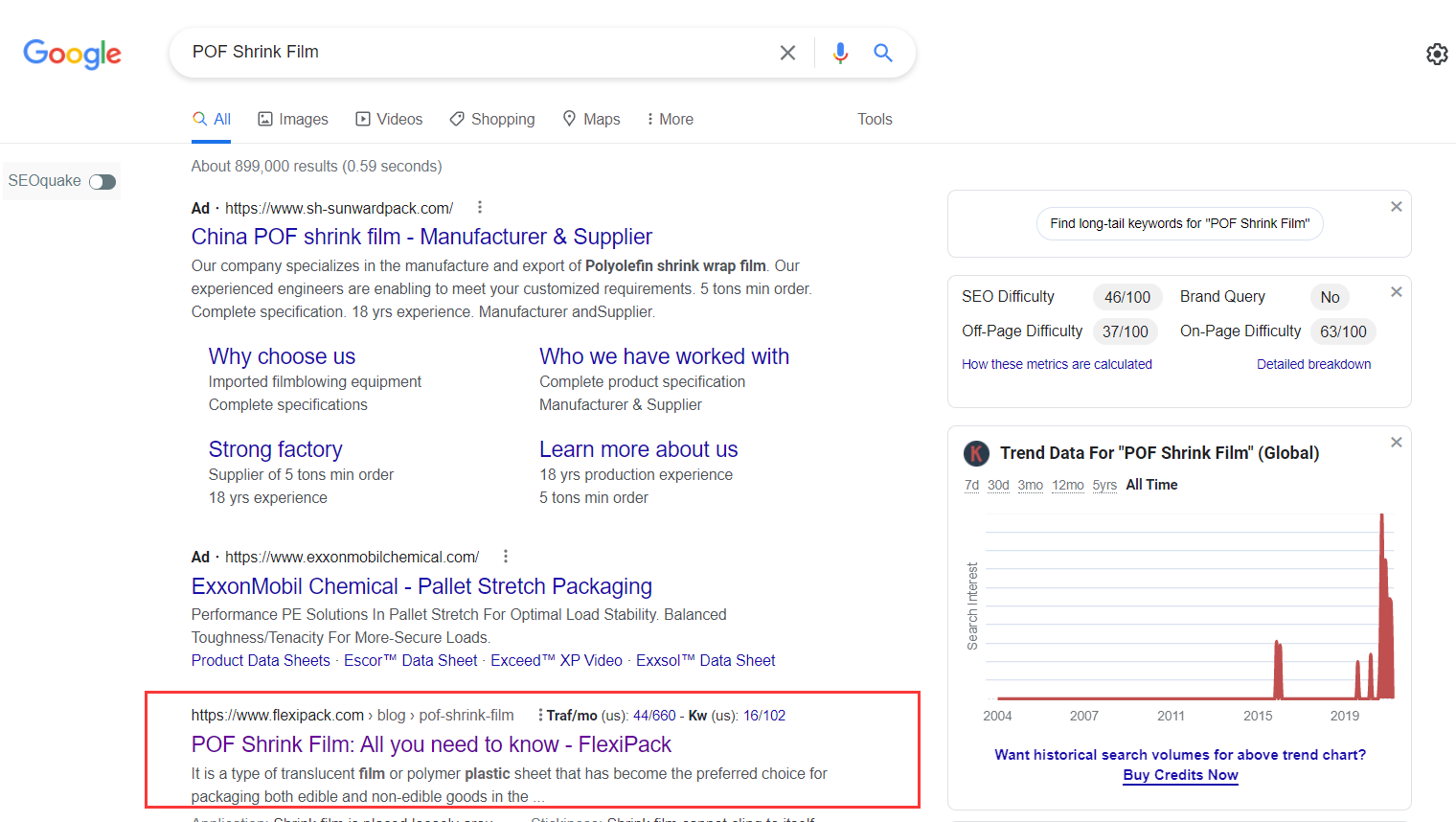Open settings gear icon

pos(1437,54)
